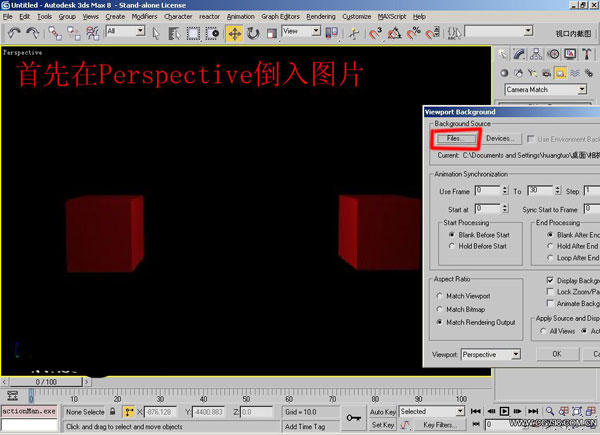Switch to the Modify command panel
The height and width of the screenshot is (435, 600).
(519, 54)
